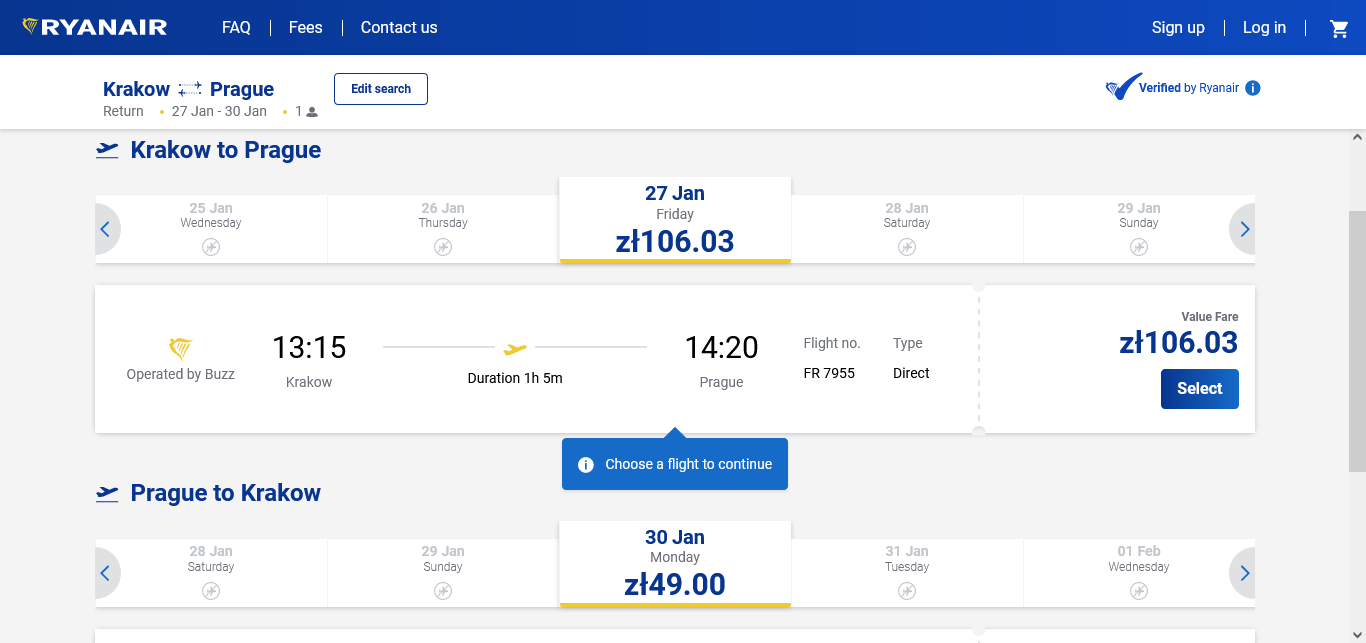Select the 27 Jan Friday date tab
This screenshot has height=643, width=1366.
click(675, 220)
